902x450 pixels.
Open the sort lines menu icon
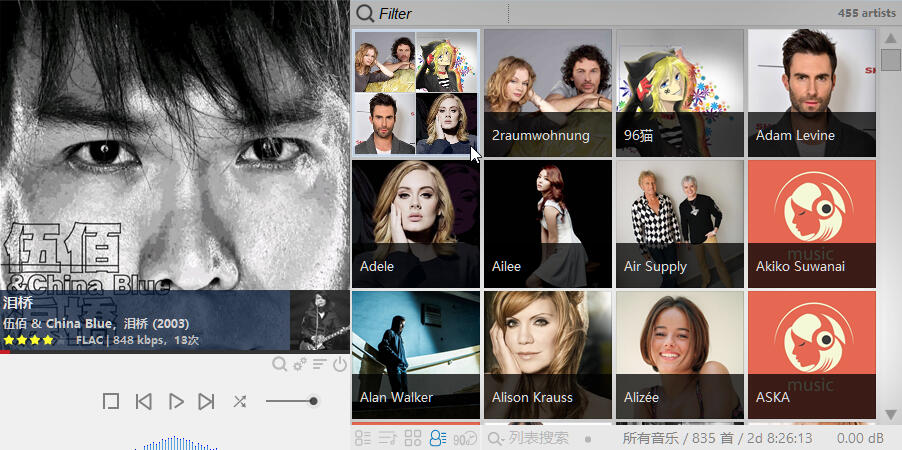tap(320, 364)
